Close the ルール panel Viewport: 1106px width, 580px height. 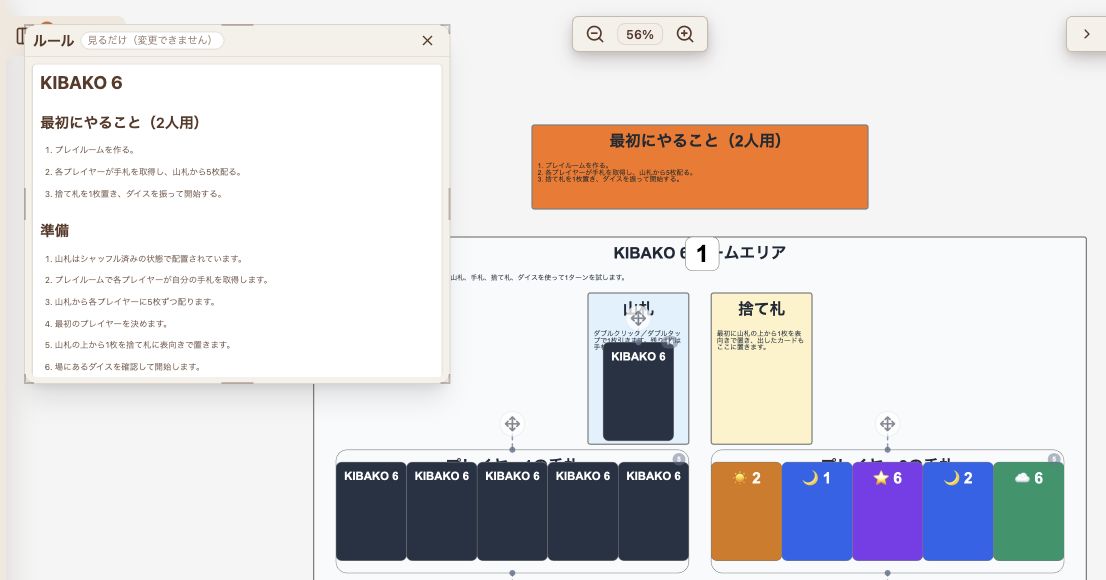click(427, 41)
